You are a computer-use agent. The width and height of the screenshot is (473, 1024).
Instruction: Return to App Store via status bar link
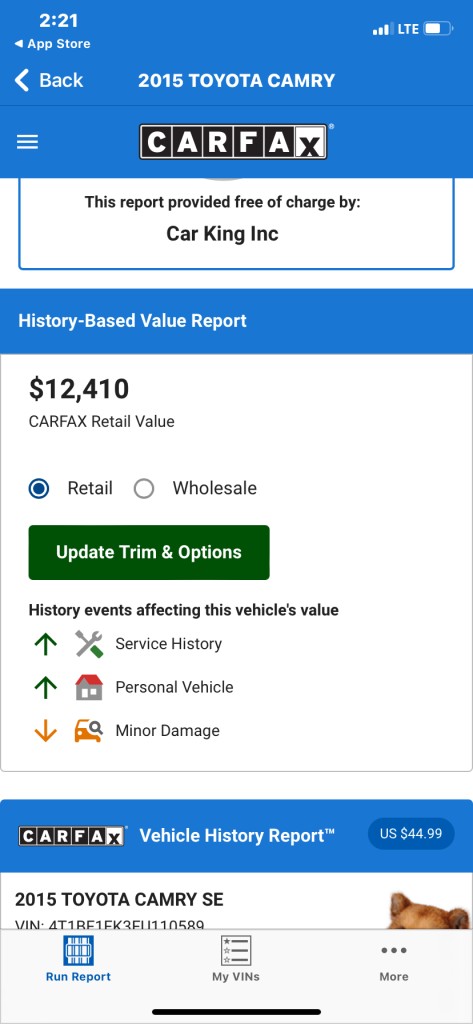52,44
